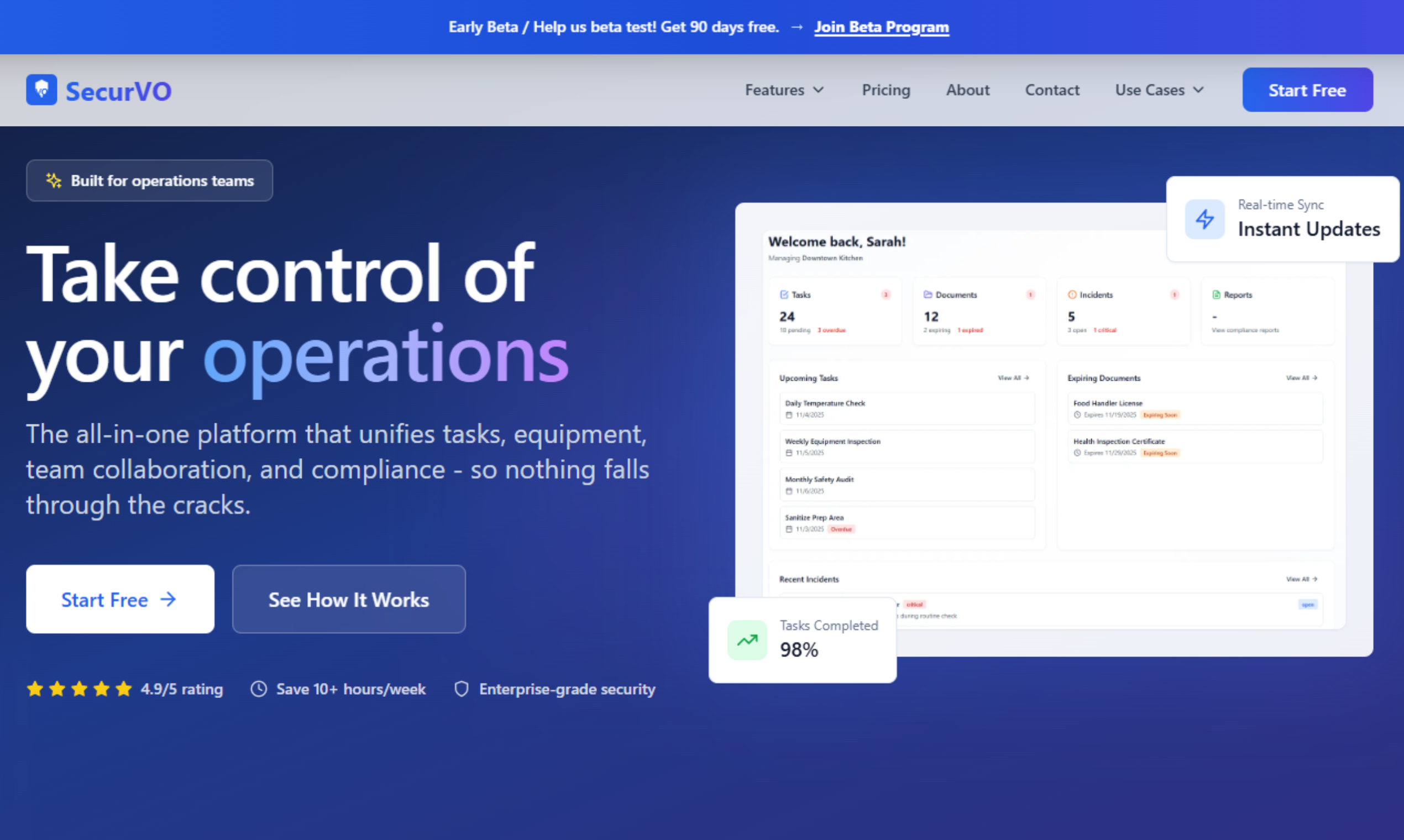Follow the Join Beta Program link
The width and height of the screenshot is (1404, 840).
[881, 26]
